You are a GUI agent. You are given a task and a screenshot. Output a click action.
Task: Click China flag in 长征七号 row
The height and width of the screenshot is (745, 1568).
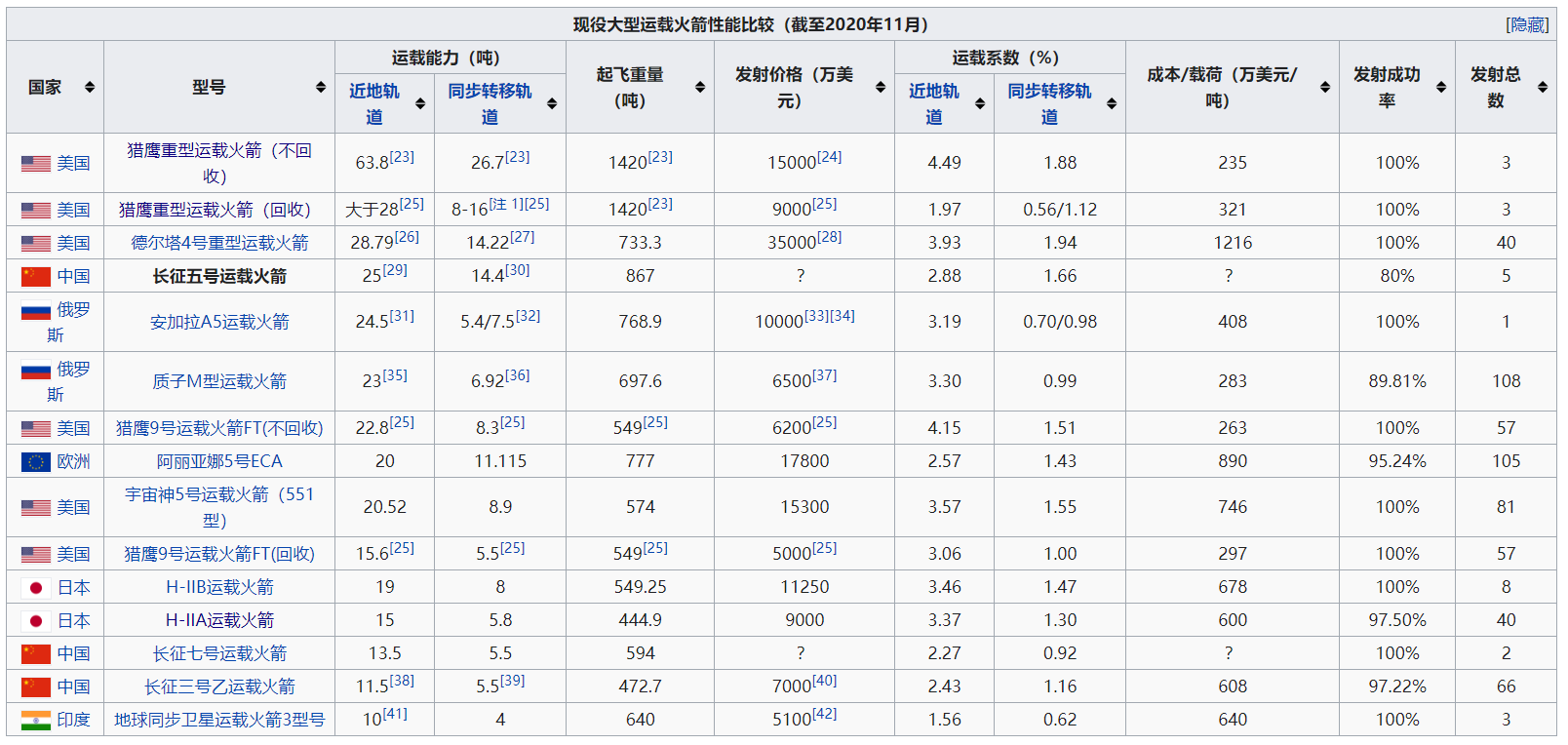pos(36,653)
